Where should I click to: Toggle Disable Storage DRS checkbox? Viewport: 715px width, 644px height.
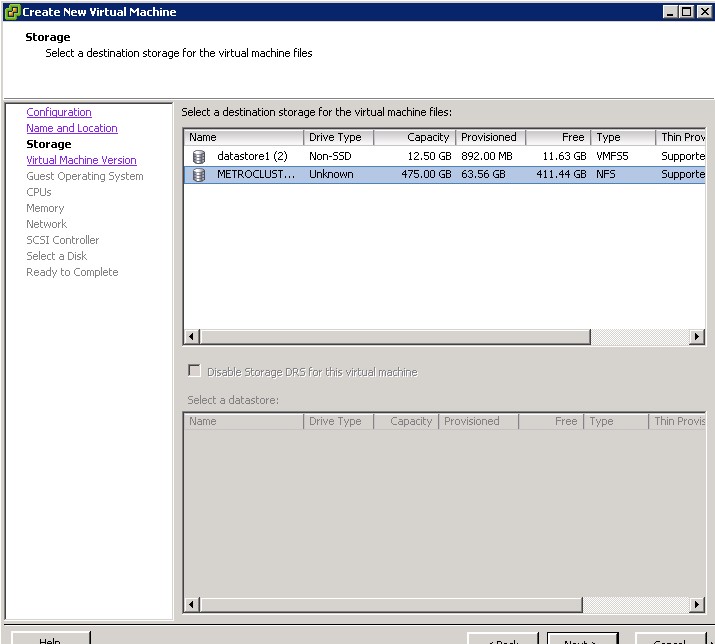point(194,371)
